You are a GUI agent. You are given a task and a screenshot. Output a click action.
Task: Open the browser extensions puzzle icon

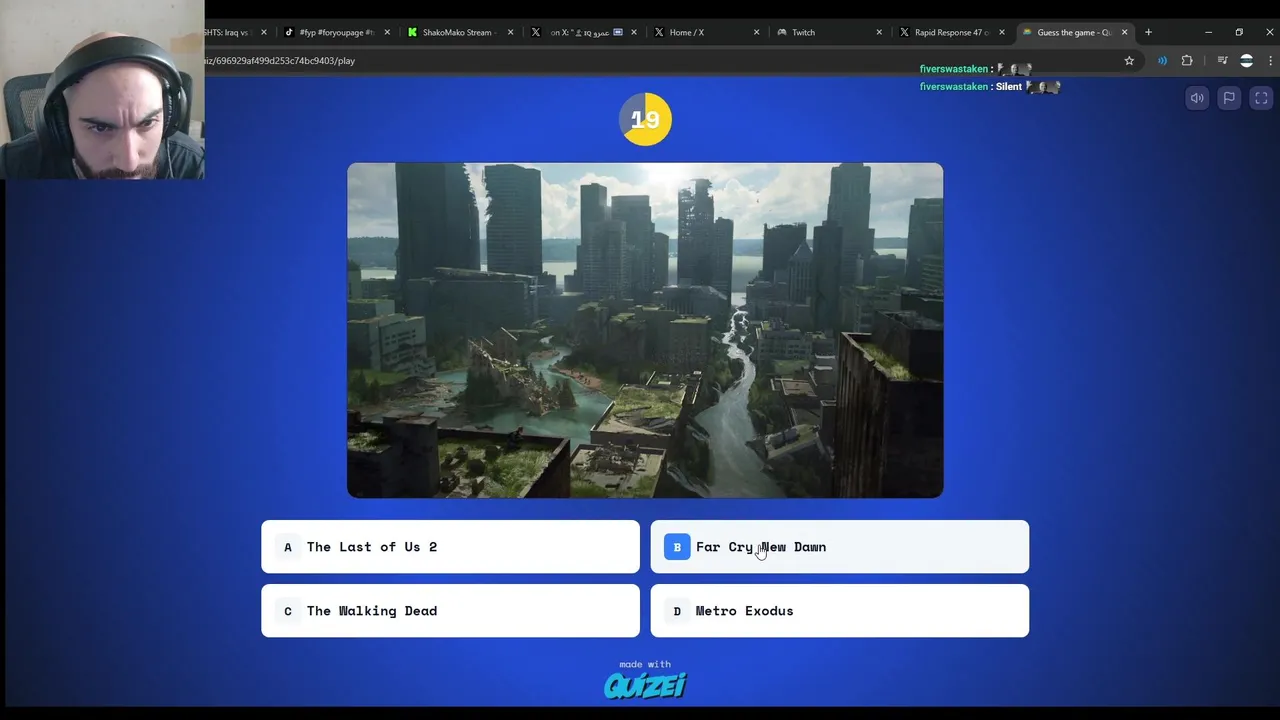(x=1187, y=61)
